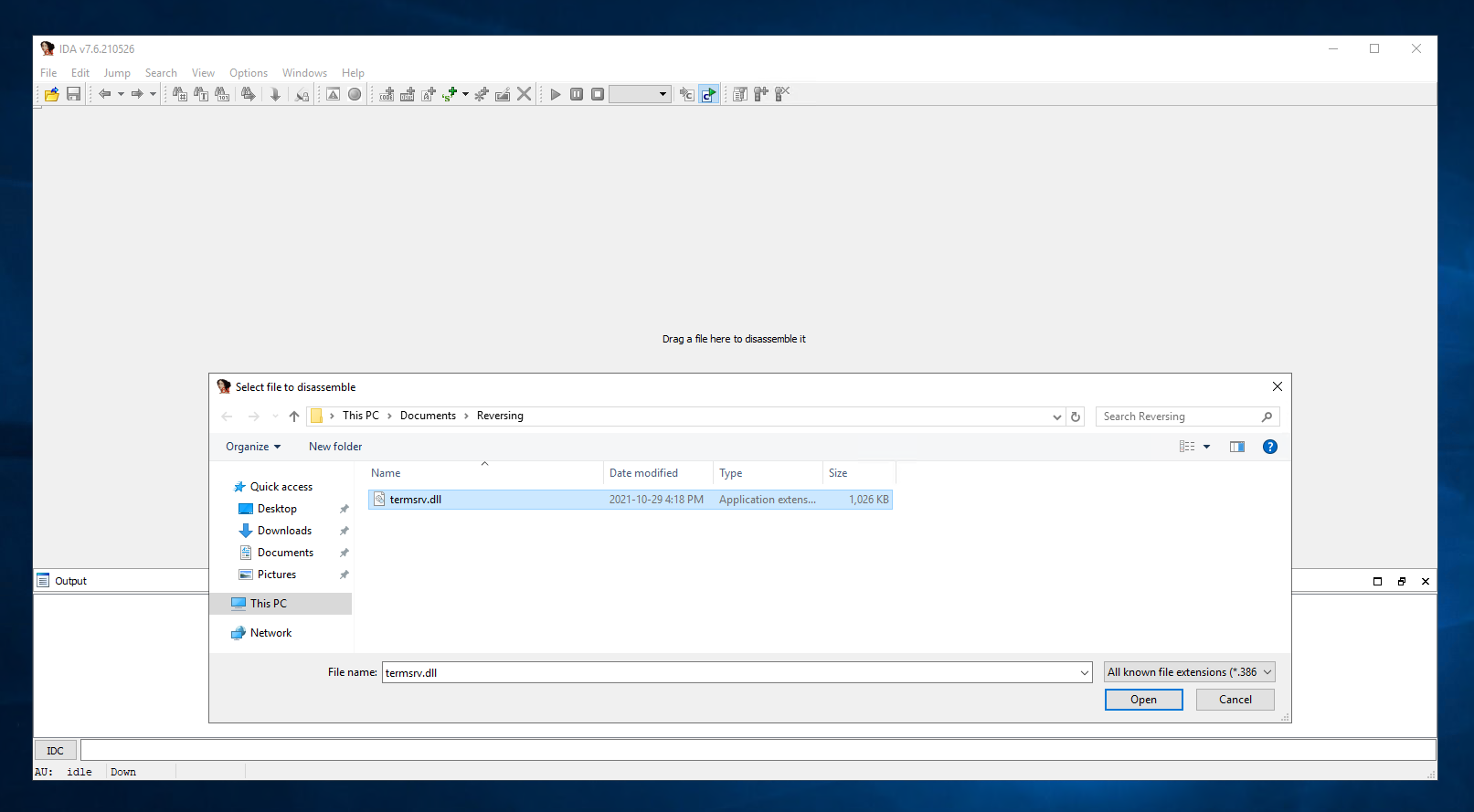Click the Search Reversing input field

pyautogui.click(x=1179, y=417)
